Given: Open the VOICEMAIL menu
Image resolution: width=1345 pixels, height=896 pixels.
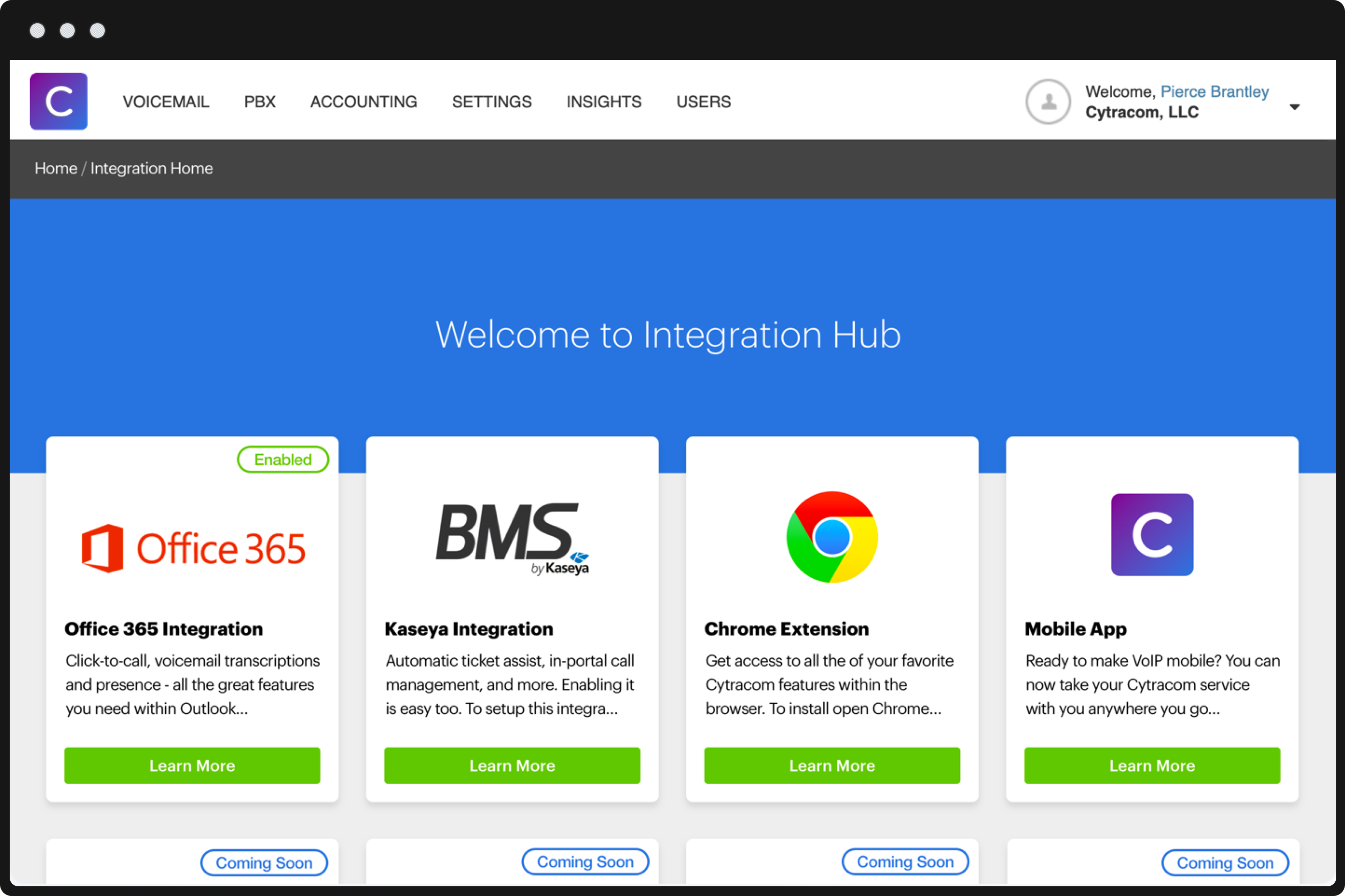Looking at the screenshot, I should 166,102.
